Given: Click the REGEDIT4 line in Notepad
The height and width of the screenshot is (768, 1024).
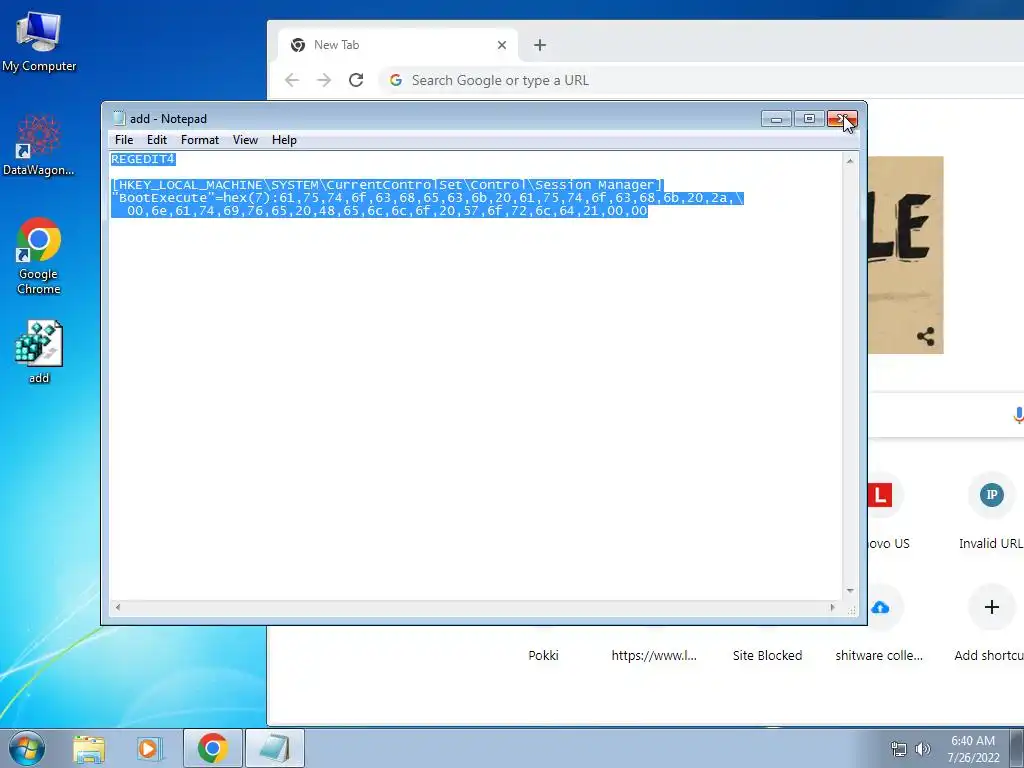Looking at the screenshot, I should (143, 159).
